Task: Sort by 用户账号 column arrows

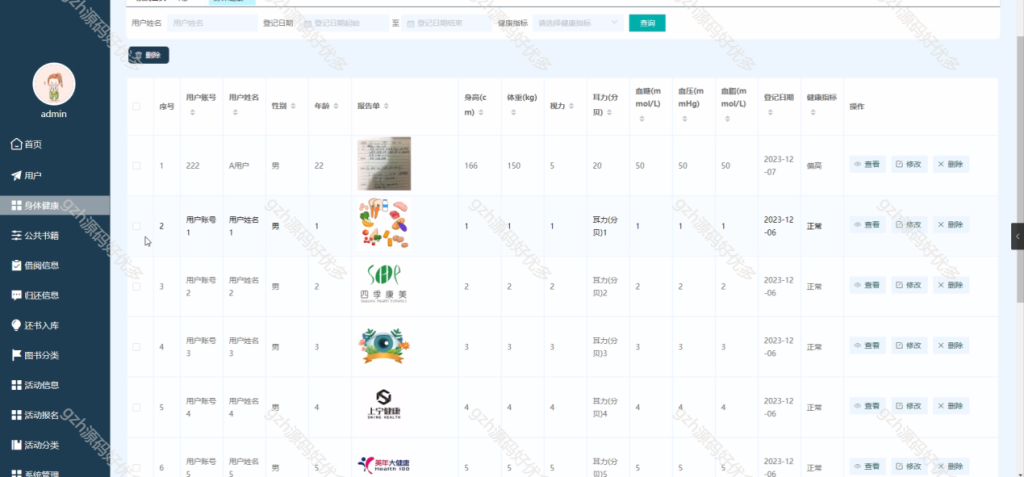Action: click(x=192, y=112)
